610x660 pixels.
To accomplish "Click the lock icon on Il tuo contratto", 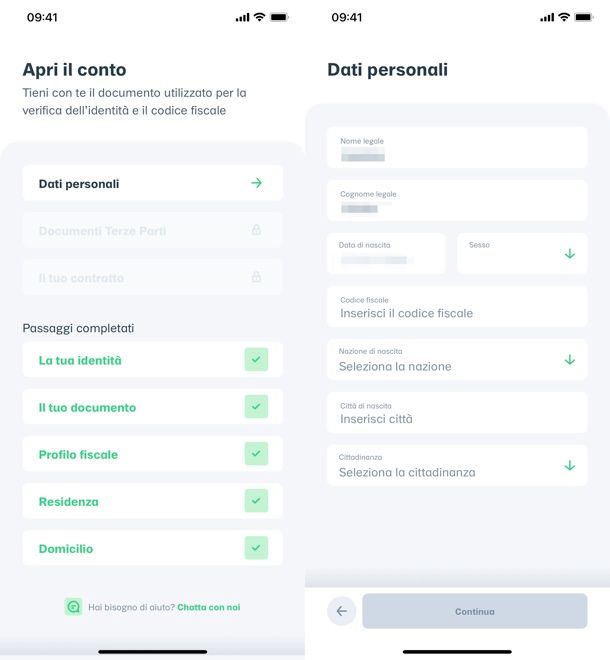I will (x=256, y=277).
